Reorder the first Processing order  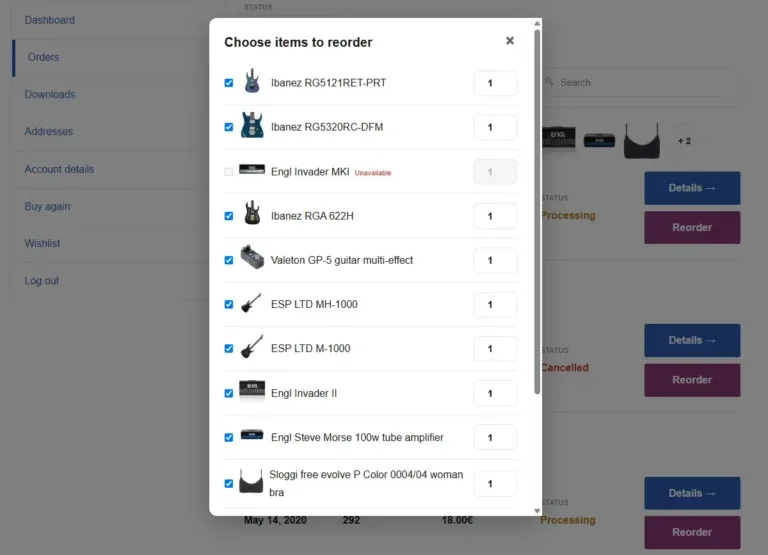coord(692,227)
